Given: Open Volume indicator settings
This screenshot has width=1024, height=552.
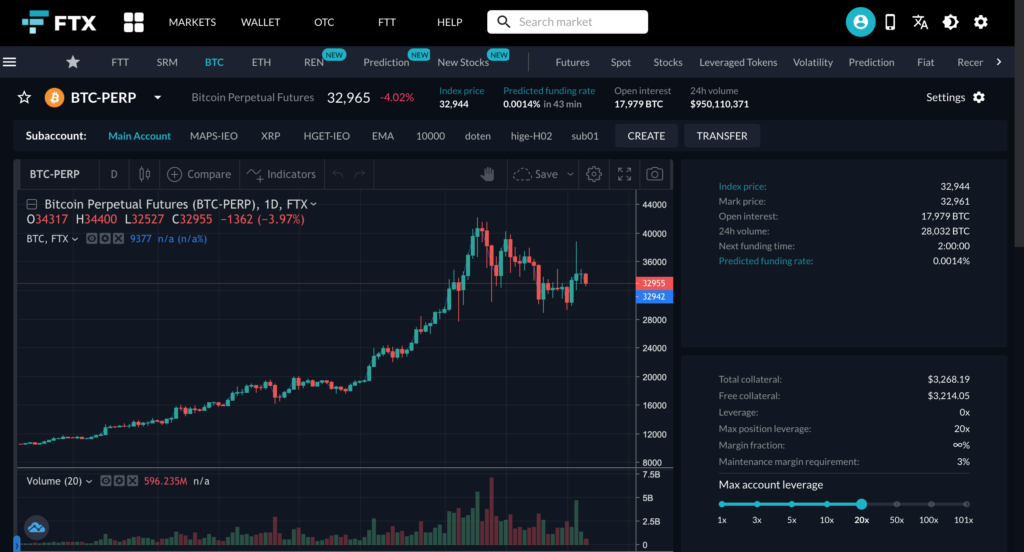Looking at the screenshot, I should [119, 481].
